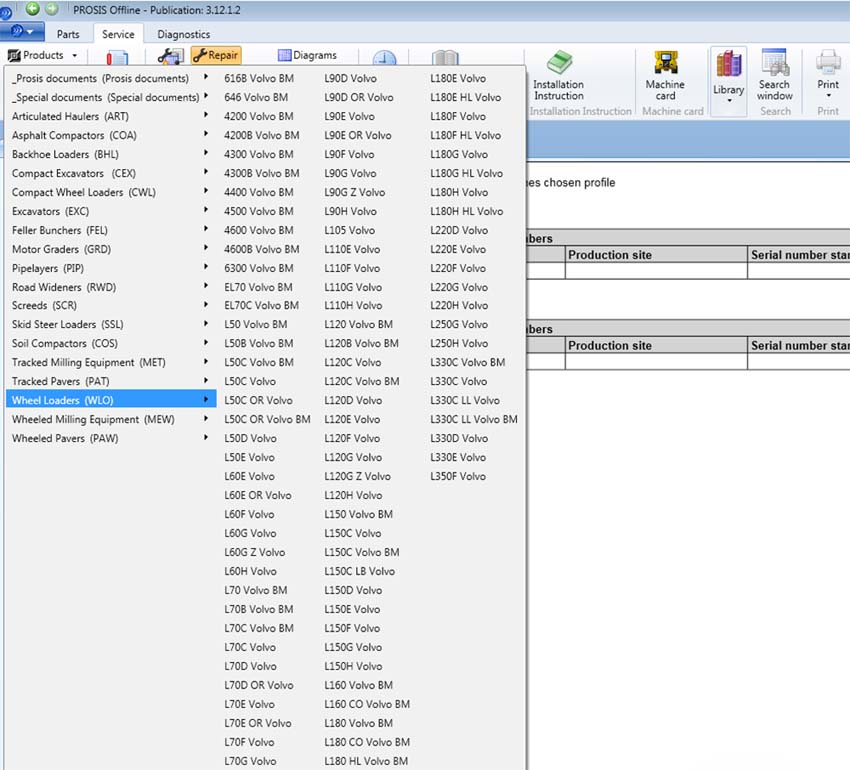Select L110H Volvo model

tap(353, 305)
